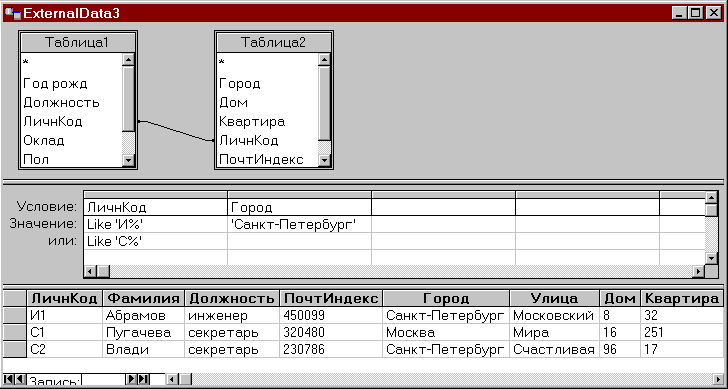Click cell Абрамов in results
The height and width of the screenshot is (389, 728).
(143, 316)
